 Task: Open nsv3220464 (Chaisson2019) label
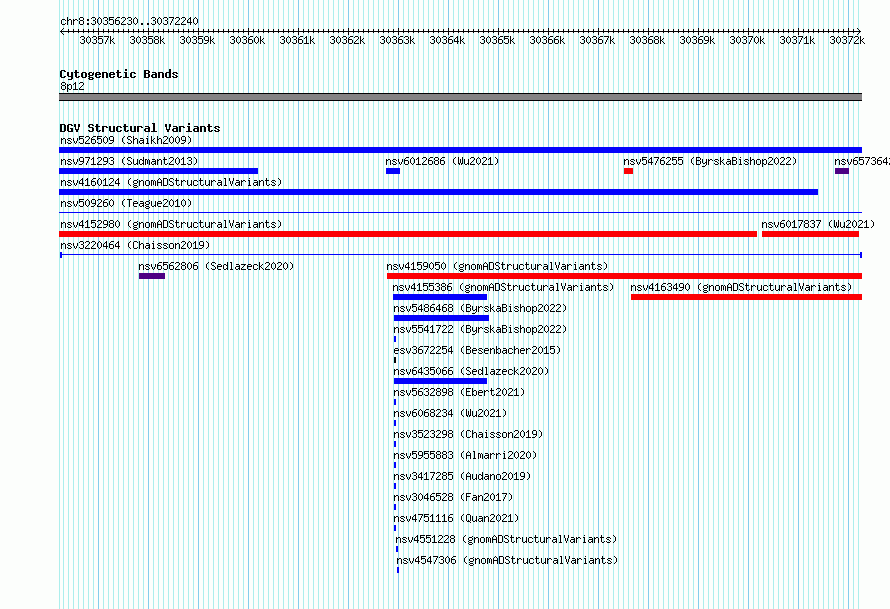click(x=135, y=245)
